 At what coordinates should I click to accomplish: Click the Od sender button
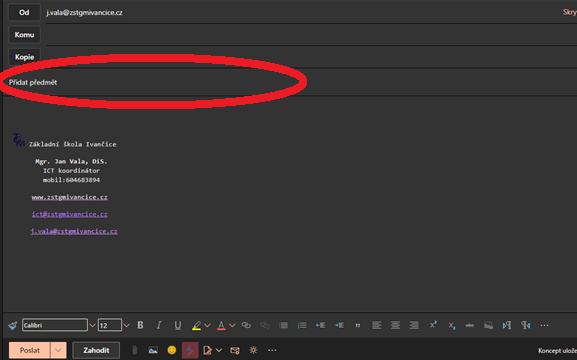point(24,13)
